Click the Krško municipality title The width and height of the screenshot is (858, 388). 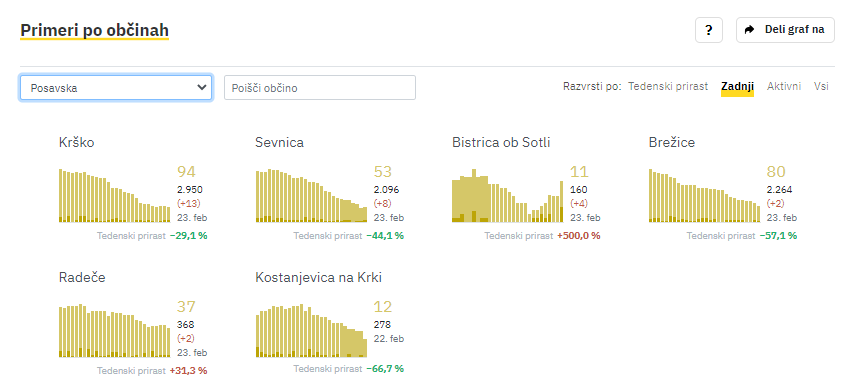click(77, 143)
